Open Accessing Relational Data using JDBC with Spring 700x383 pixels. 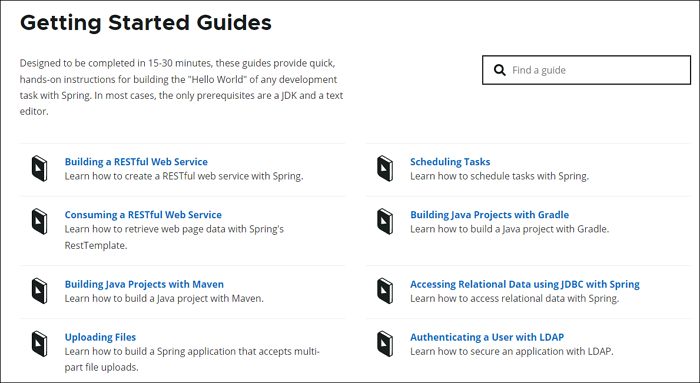coord(525,284)
